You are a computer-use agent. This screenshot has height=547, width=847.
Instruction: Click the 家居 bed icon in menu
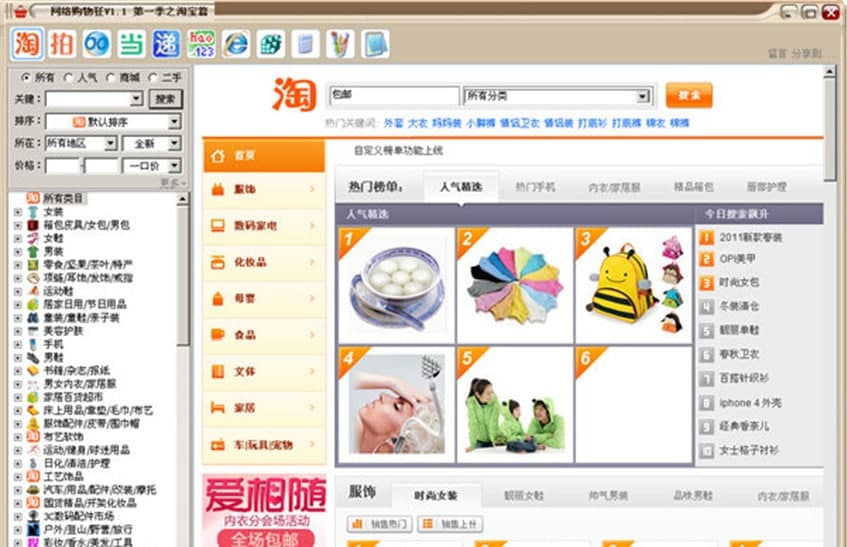[218, 408]
